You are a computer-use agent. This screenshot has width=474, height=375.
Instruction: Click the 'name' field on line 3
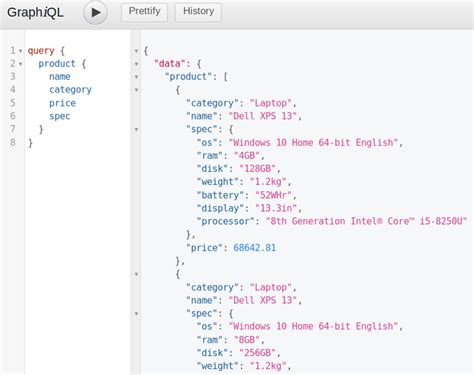tap(60, 77)
